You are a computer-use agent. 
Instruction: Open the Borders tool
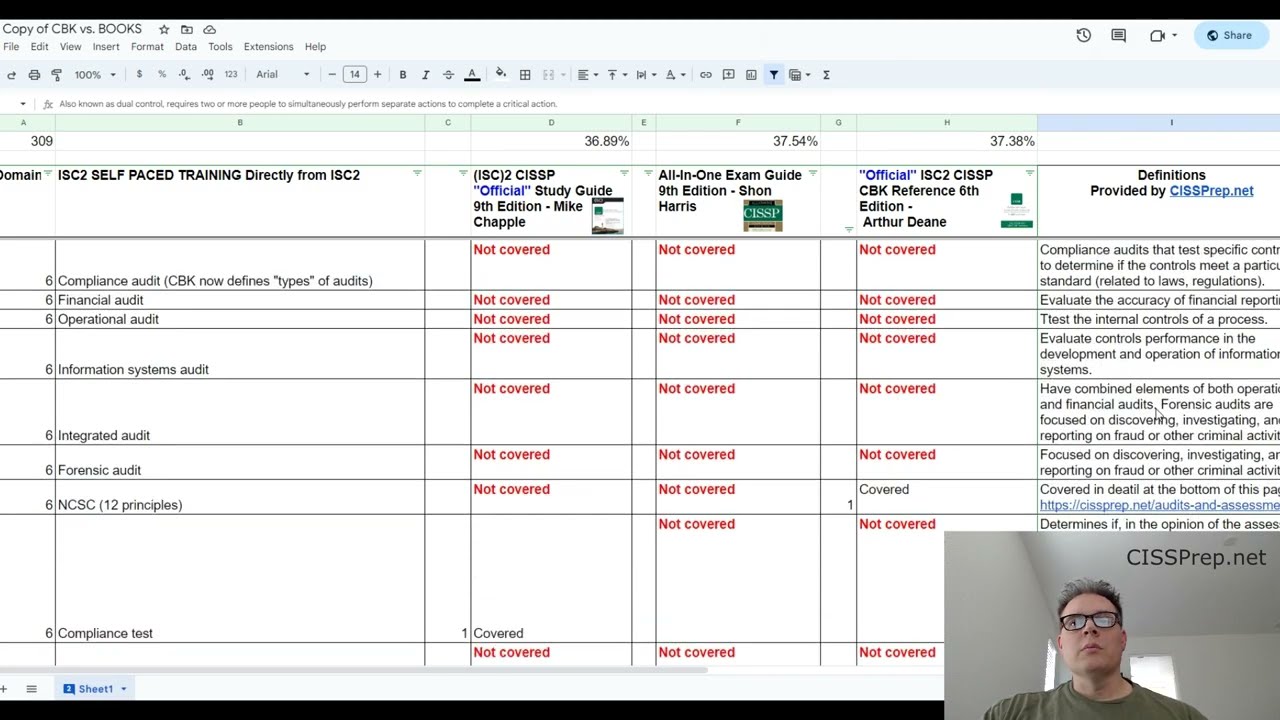pyautogui.click(x=525, y=75)
